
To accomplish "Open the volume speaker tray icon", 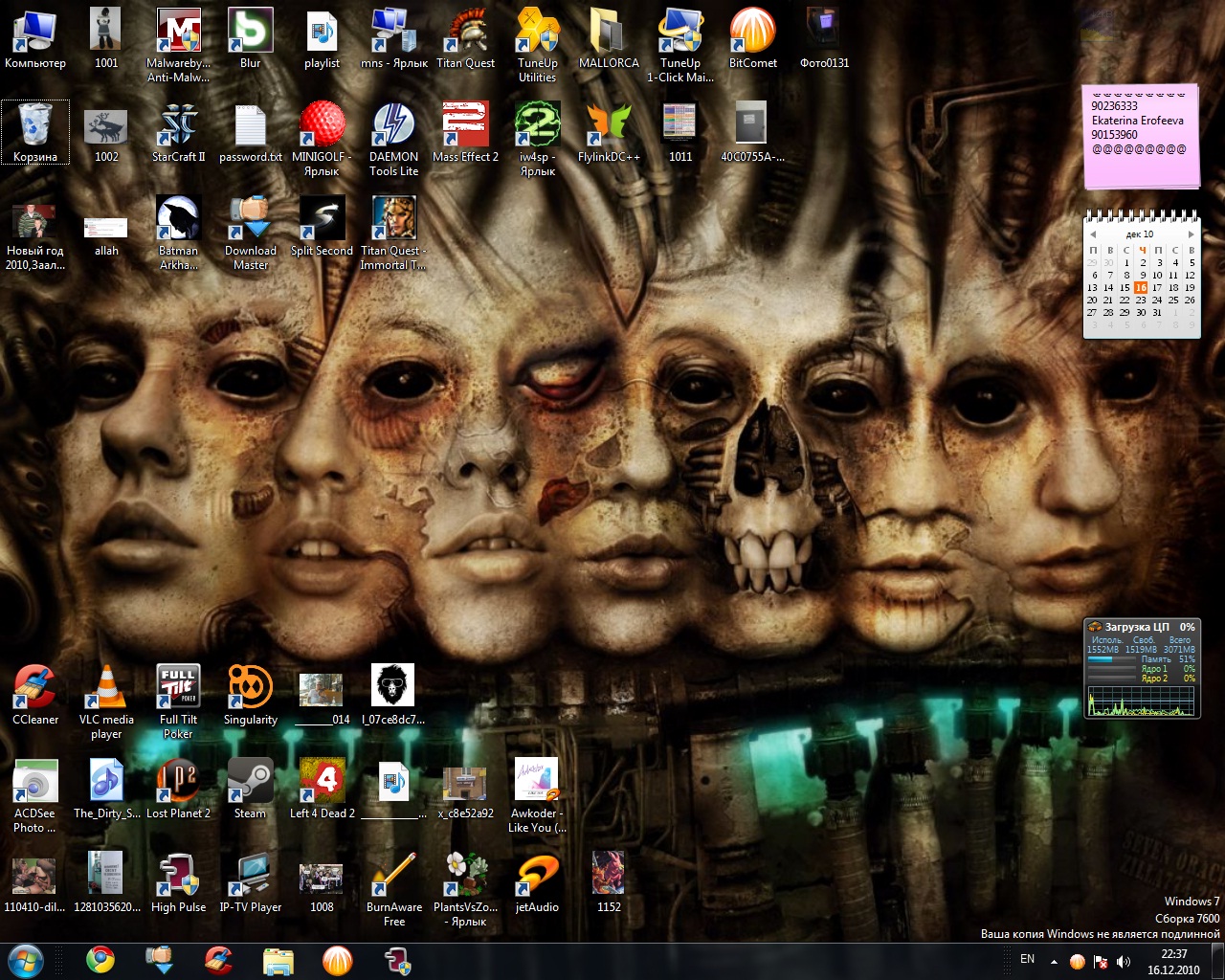I will click(x=1124, y=961).
